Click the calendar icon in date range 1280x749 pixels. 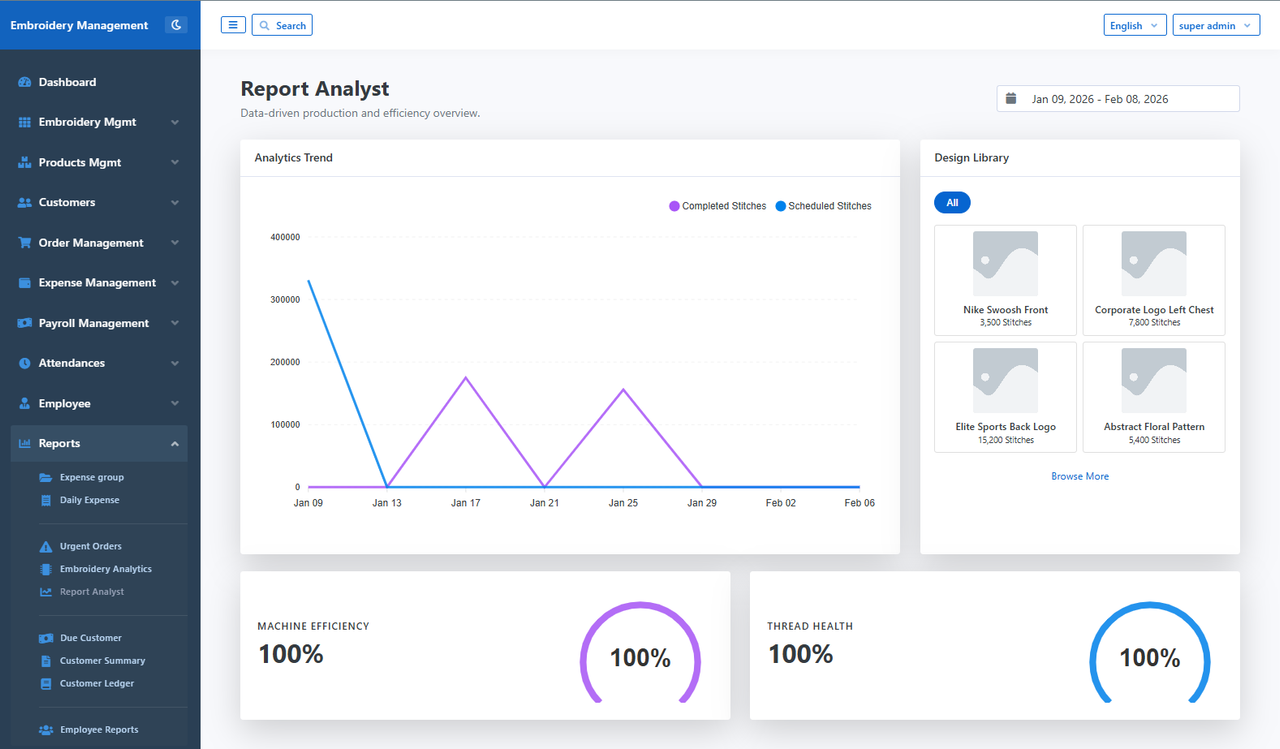[x=1011, y=98]
